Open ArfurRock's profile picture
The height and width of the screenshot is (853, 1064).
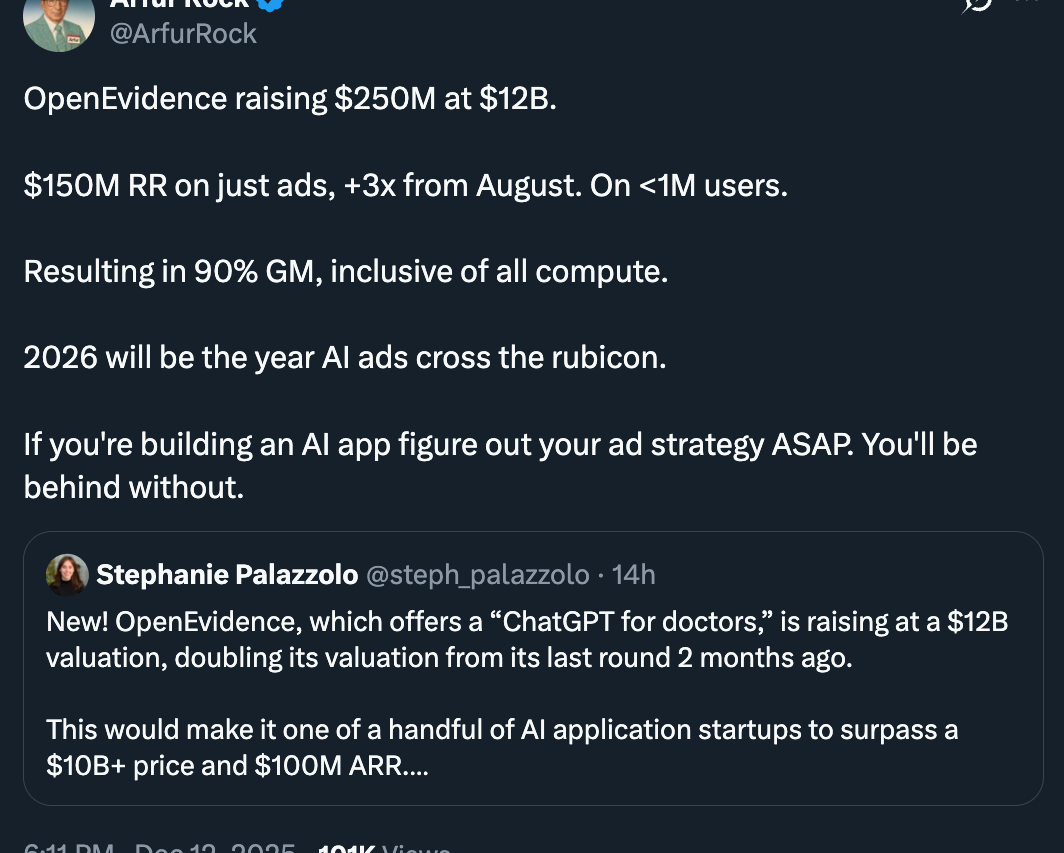(x=58, y=22)
